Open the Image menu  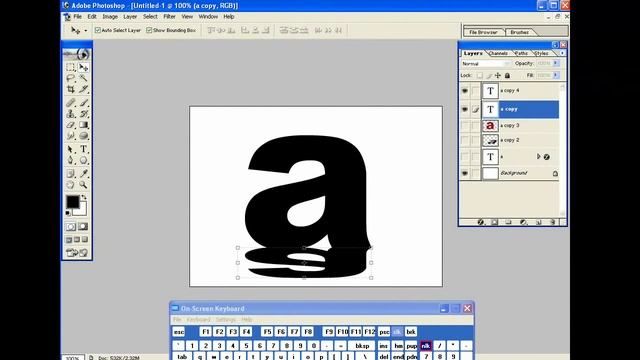click(110, 17)
